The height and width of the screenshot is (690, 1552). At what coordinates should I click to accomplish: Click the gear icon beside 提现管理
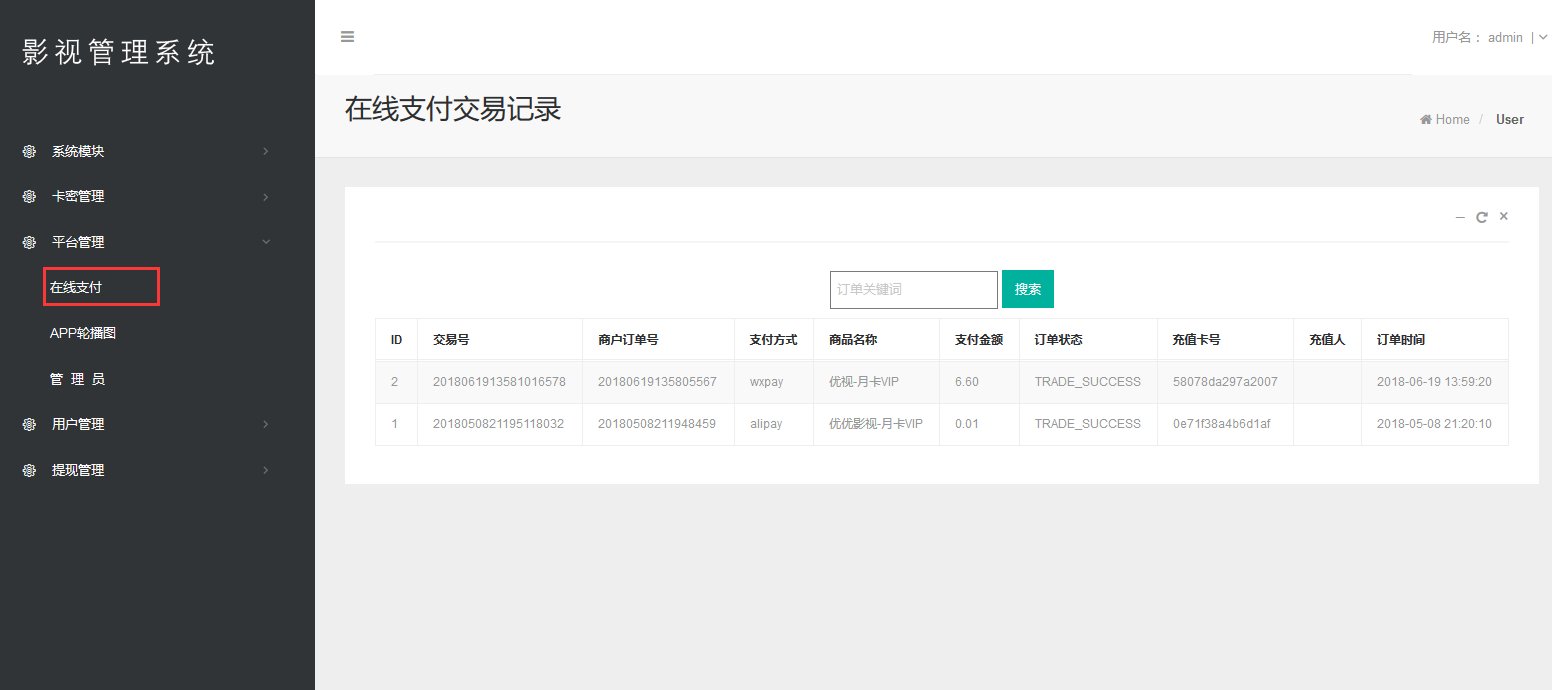(x=29, y=470)
